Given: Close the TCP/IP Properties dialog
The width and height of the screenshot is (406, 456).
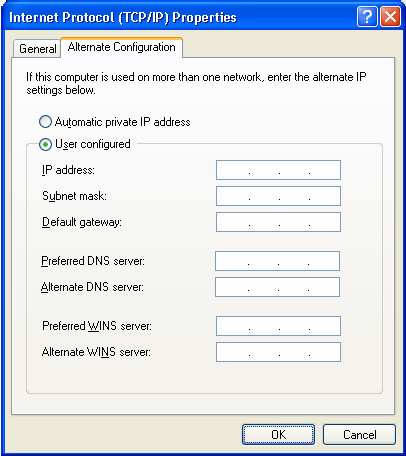Looking at the screenshot, I should tap(390, 17).
